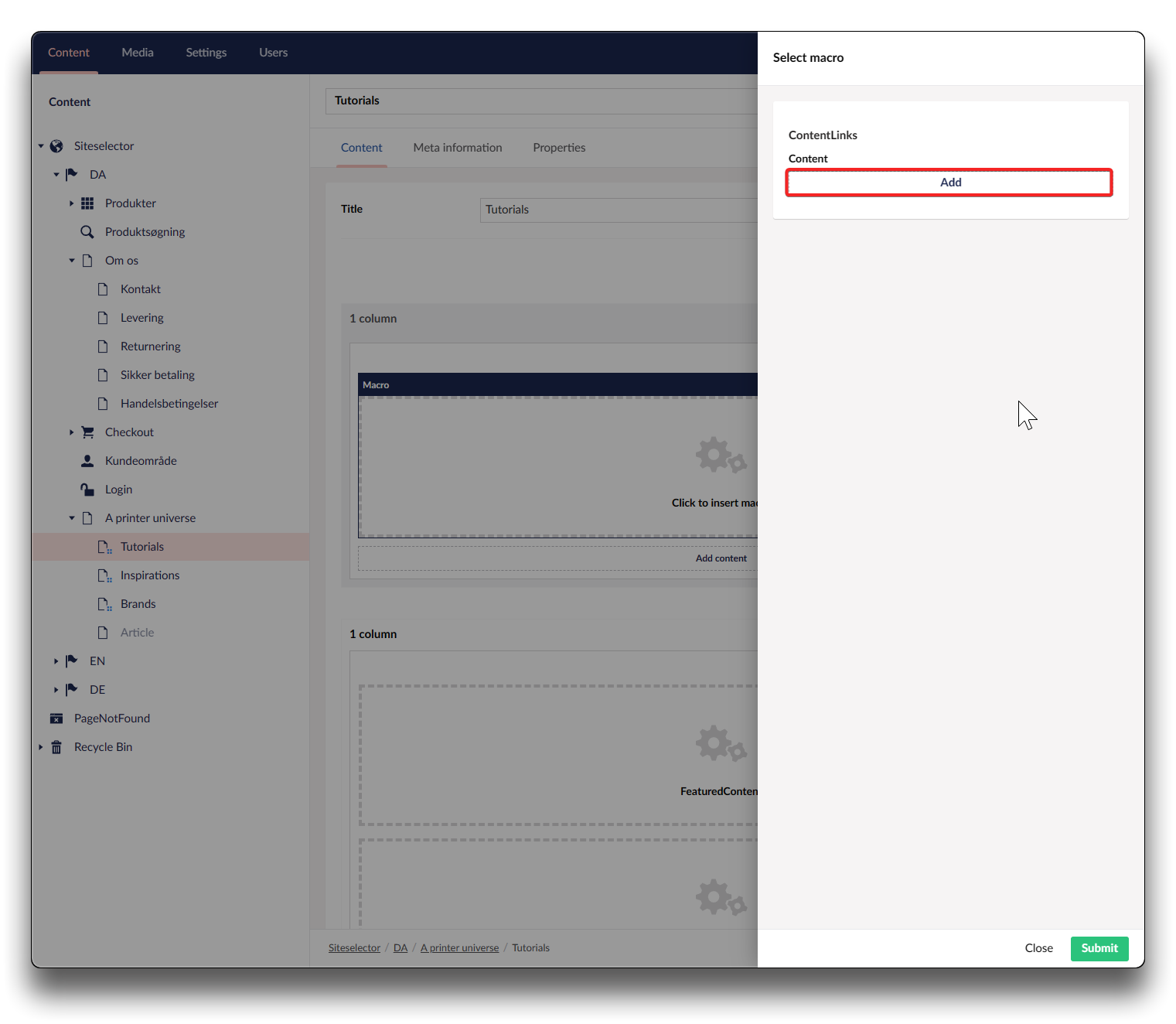Click the magnifier icon for Produktsøgning
This screenshot has height=1024, width=1176.
(87, 232)
